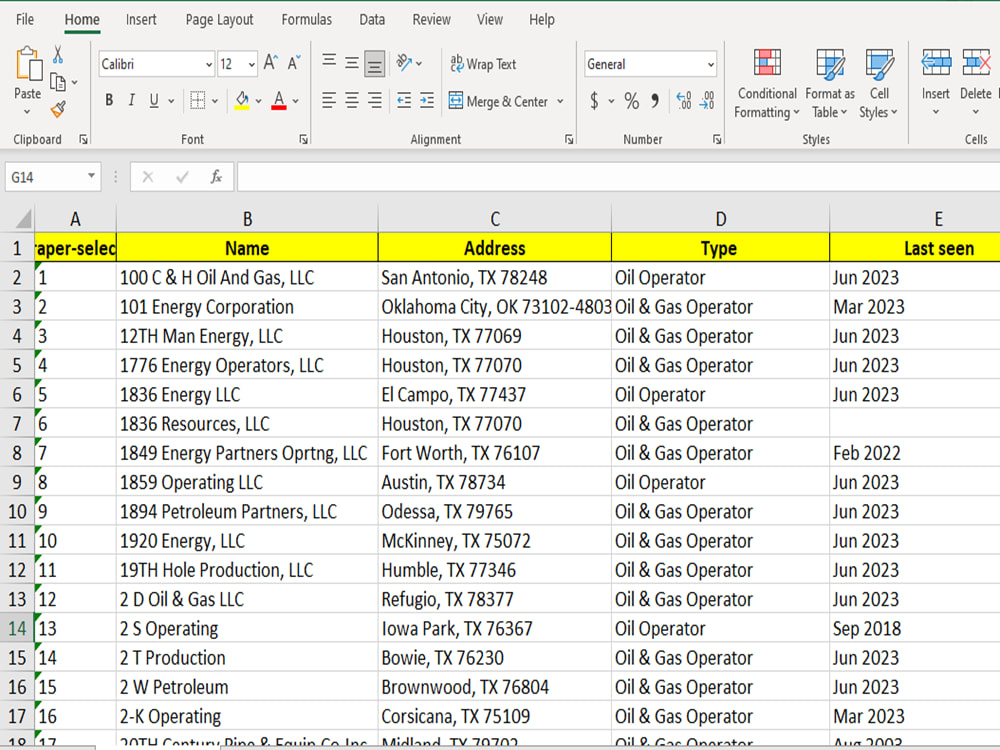This screenshot has height=750, width=1000.
Task: Open Font settings dialog launcher
Action: pos(304,139)
